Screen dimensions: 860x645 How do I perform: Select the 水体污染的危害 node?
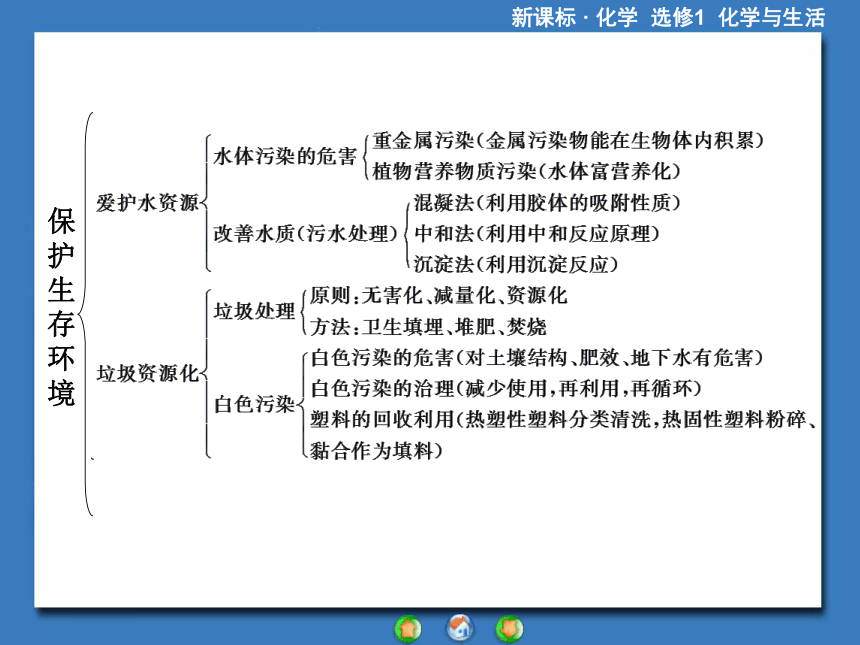tap(285, 156)
